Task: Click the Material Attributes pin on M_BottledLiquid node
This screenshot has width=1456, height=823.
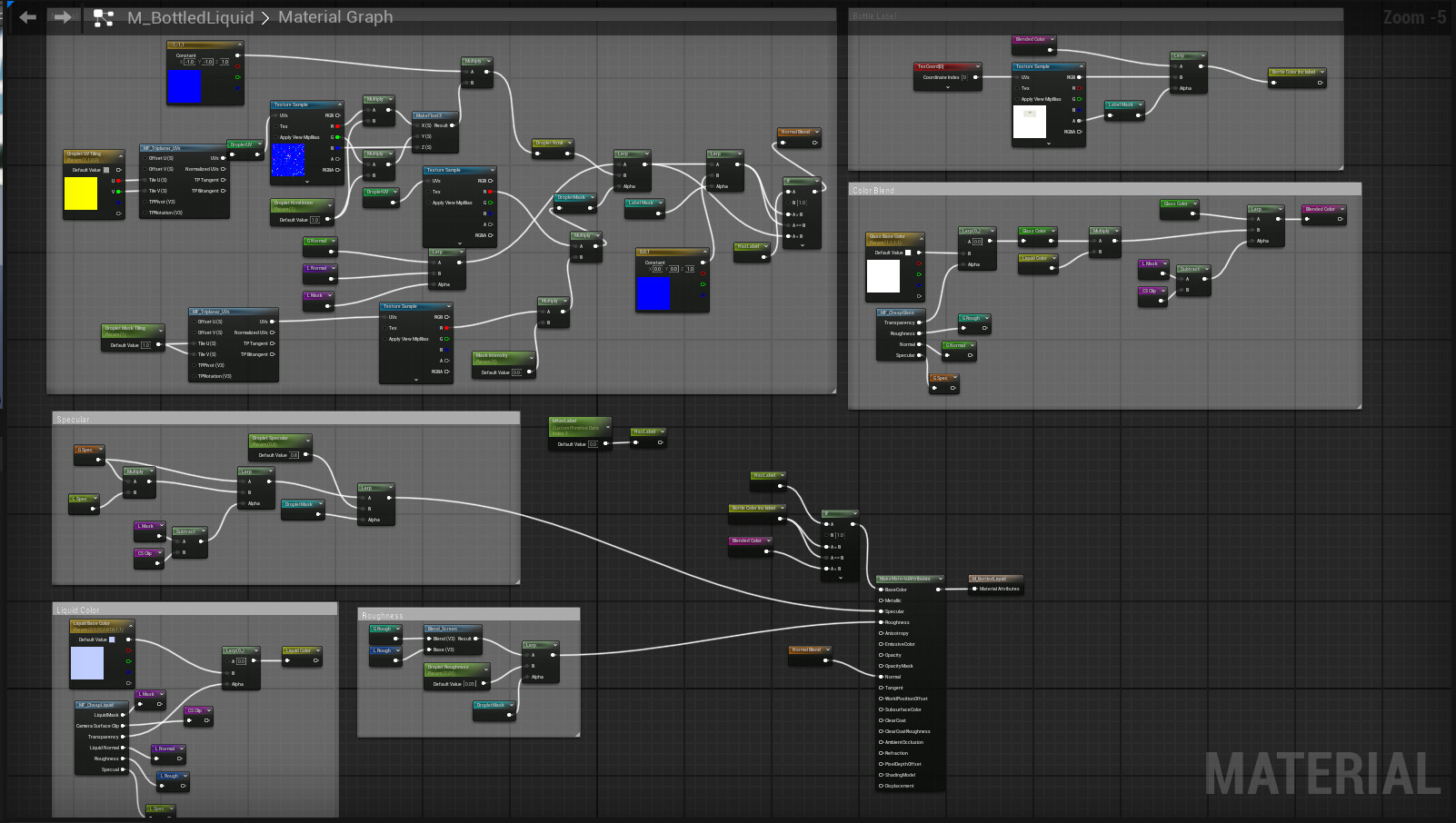Action: tap(974, 589)
